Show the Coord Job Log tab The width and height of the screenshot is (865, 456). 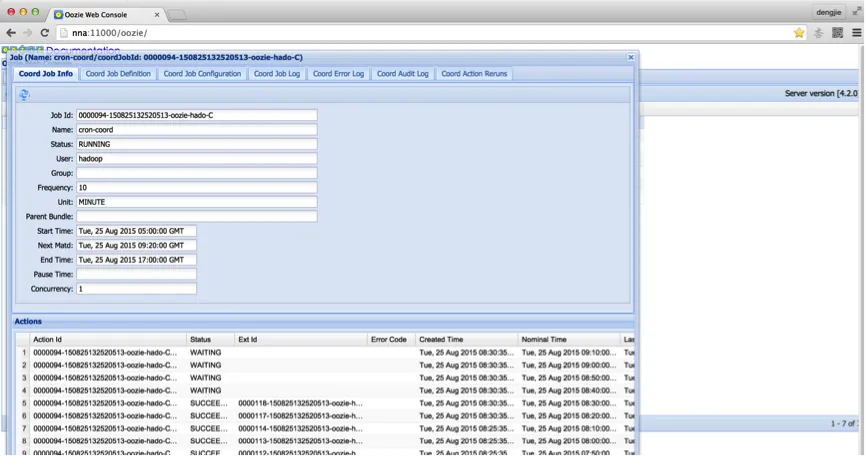[277, 74]
